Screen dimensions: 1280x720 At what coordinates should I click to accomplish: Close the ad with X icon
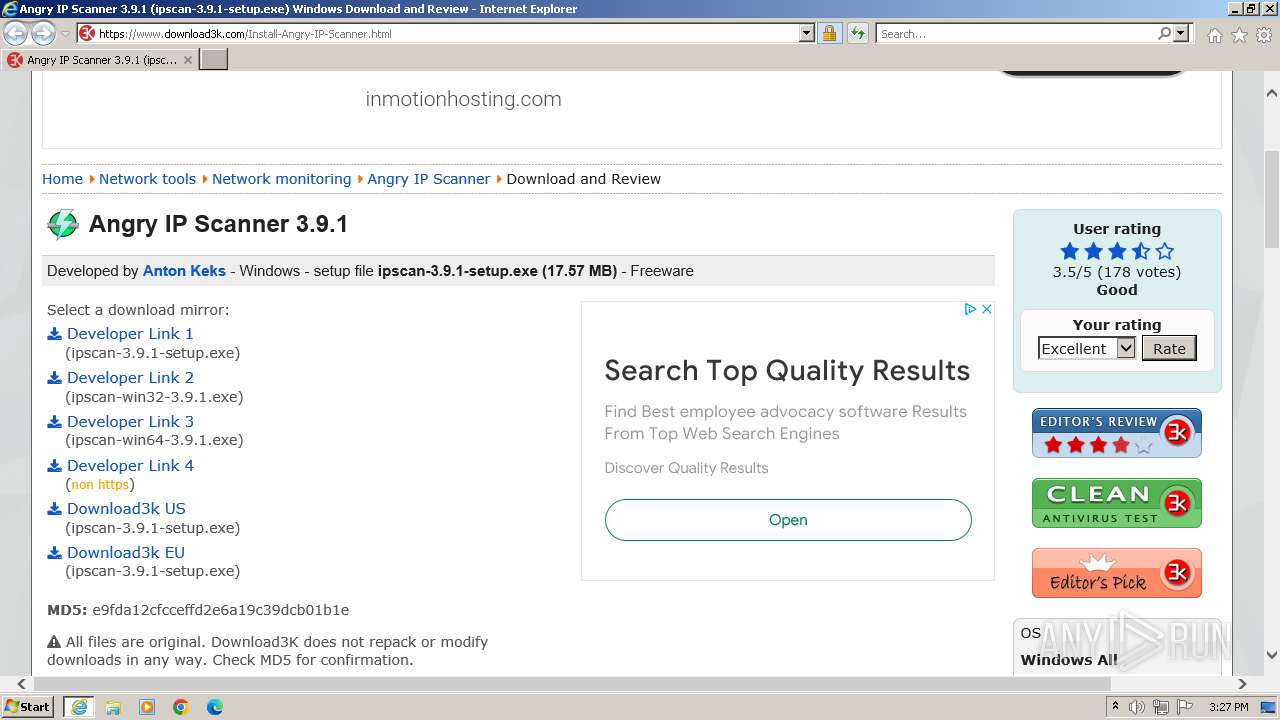(986, 309)
